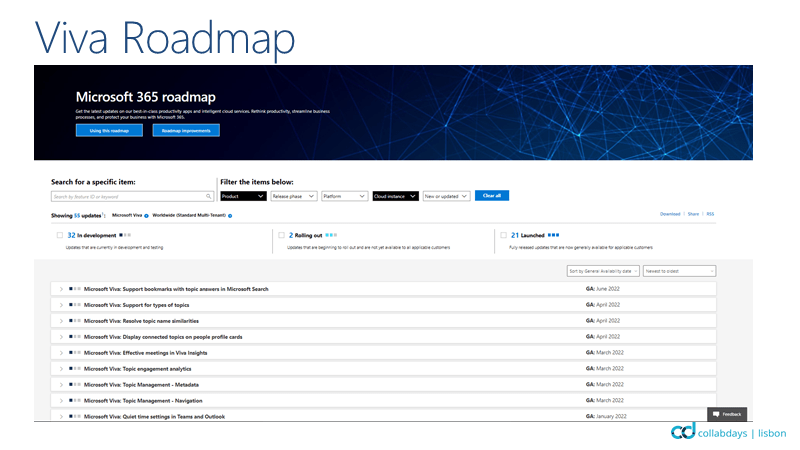Click the Roadmap improvements button
Viewport: 800px width, 450px height.
186,130
